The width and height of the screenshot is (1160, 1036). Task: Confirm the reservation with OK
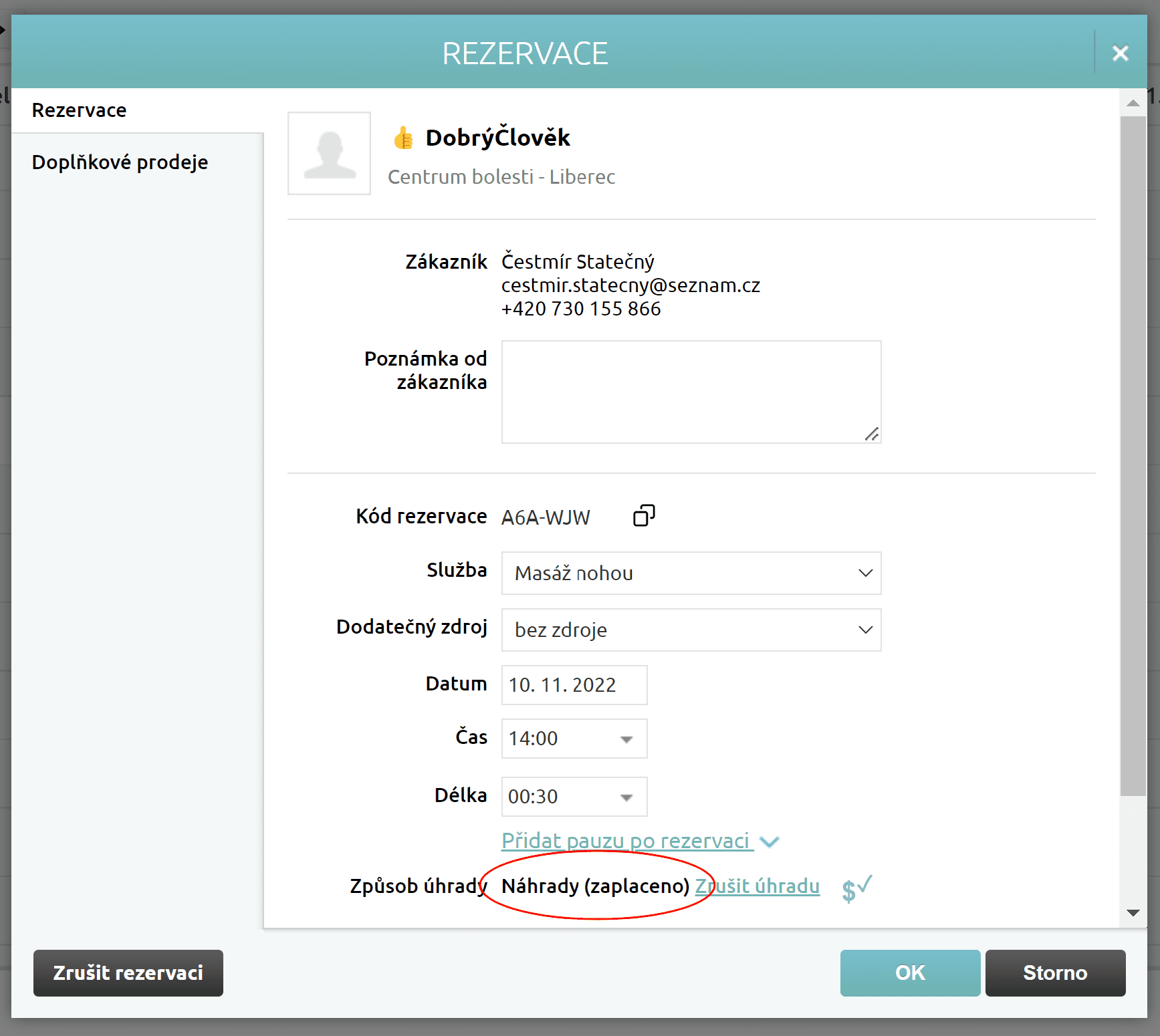910,973
